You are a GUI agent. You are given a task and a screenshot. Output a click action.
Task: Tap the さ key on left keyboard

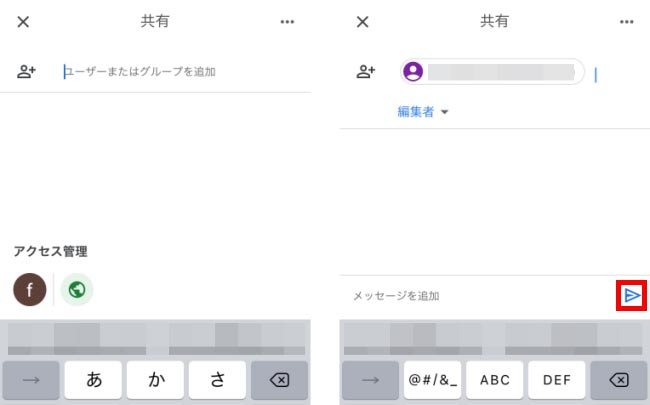click(x=217, y=380)
